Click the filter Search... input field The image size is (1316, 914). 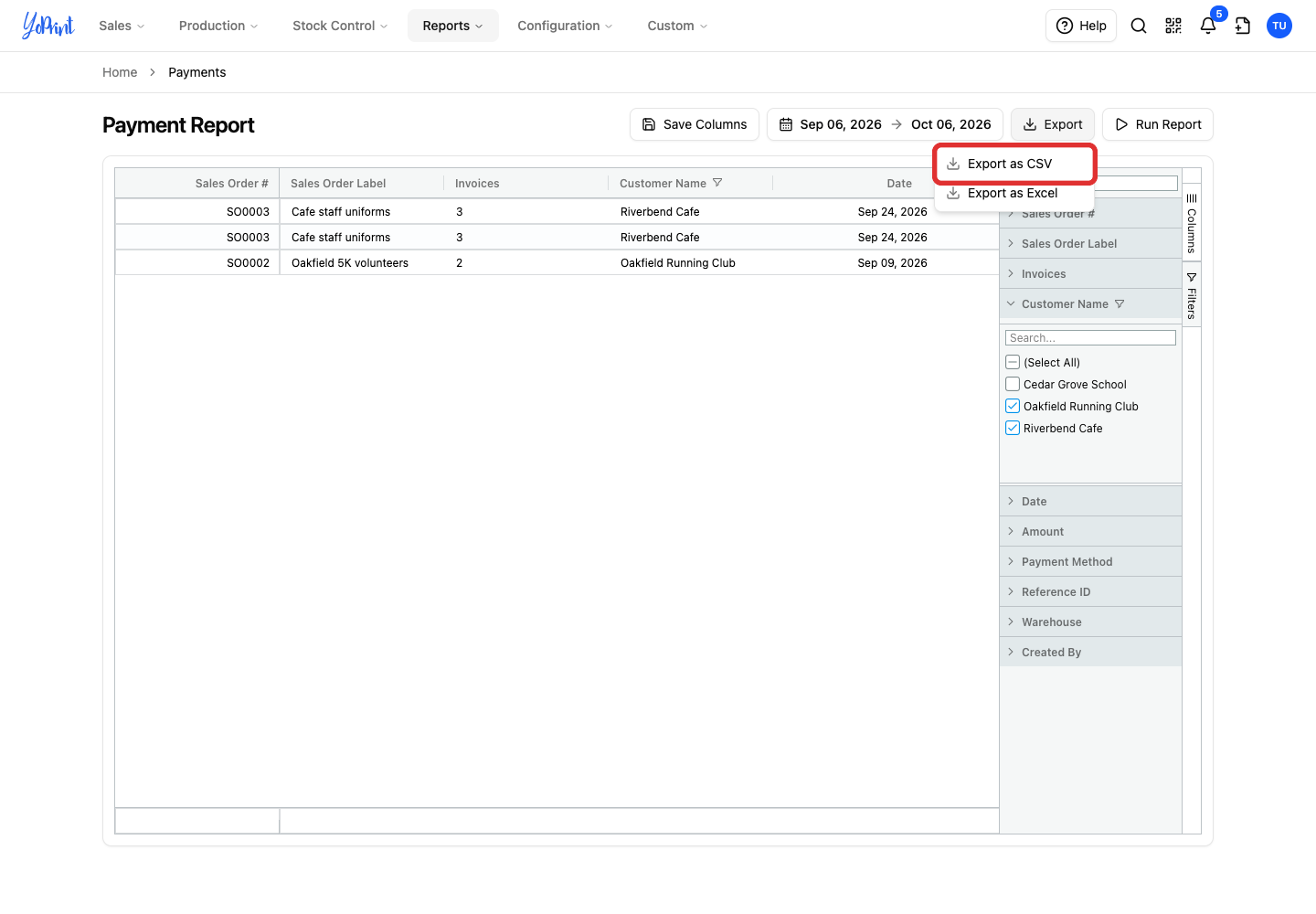(x=1090, y=338)
